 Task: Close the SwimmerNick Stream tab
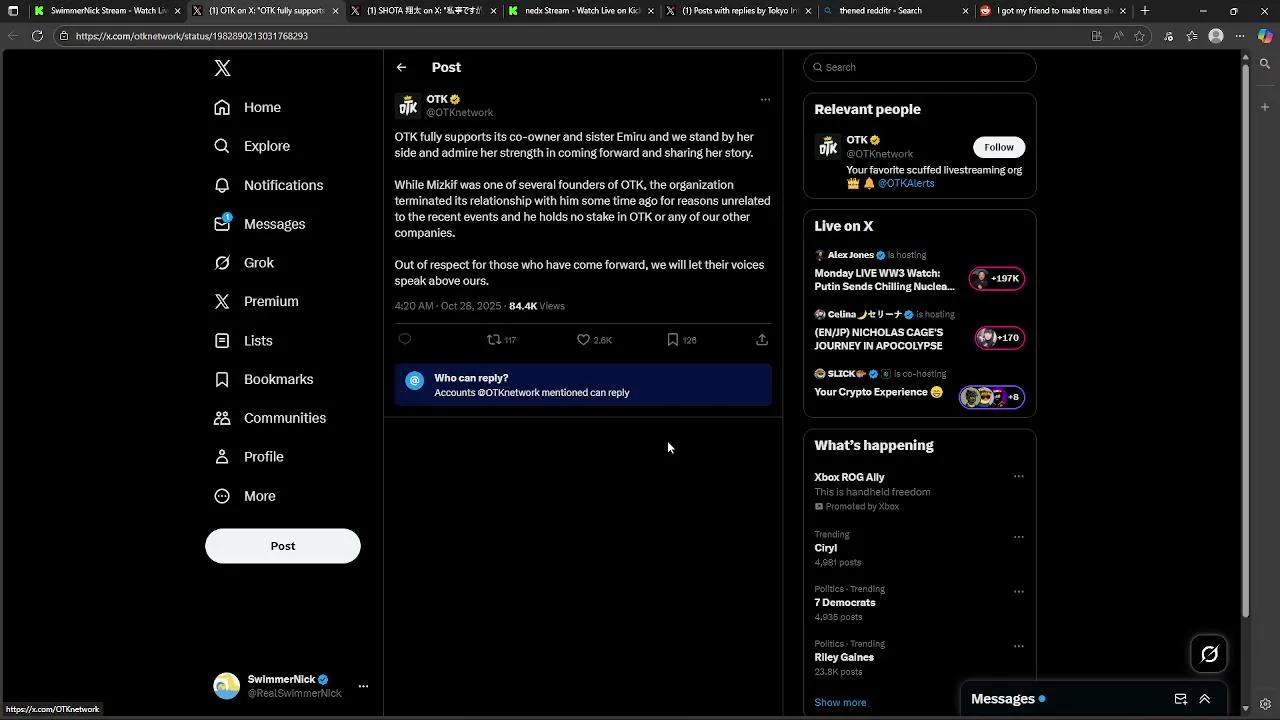(x=177, y=11)
